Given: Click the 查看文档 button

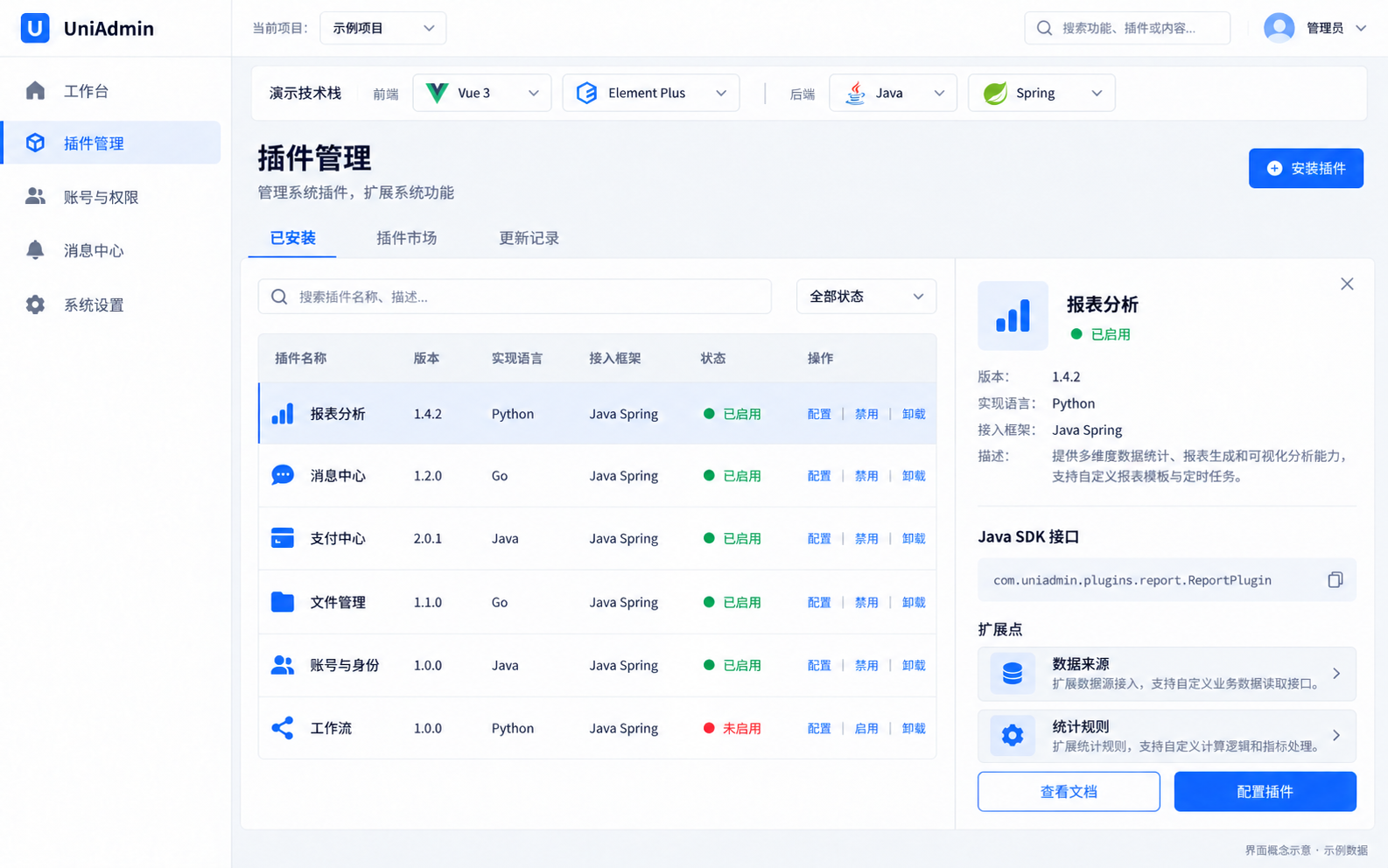Looking at the screenshot, I should 1069,792.
